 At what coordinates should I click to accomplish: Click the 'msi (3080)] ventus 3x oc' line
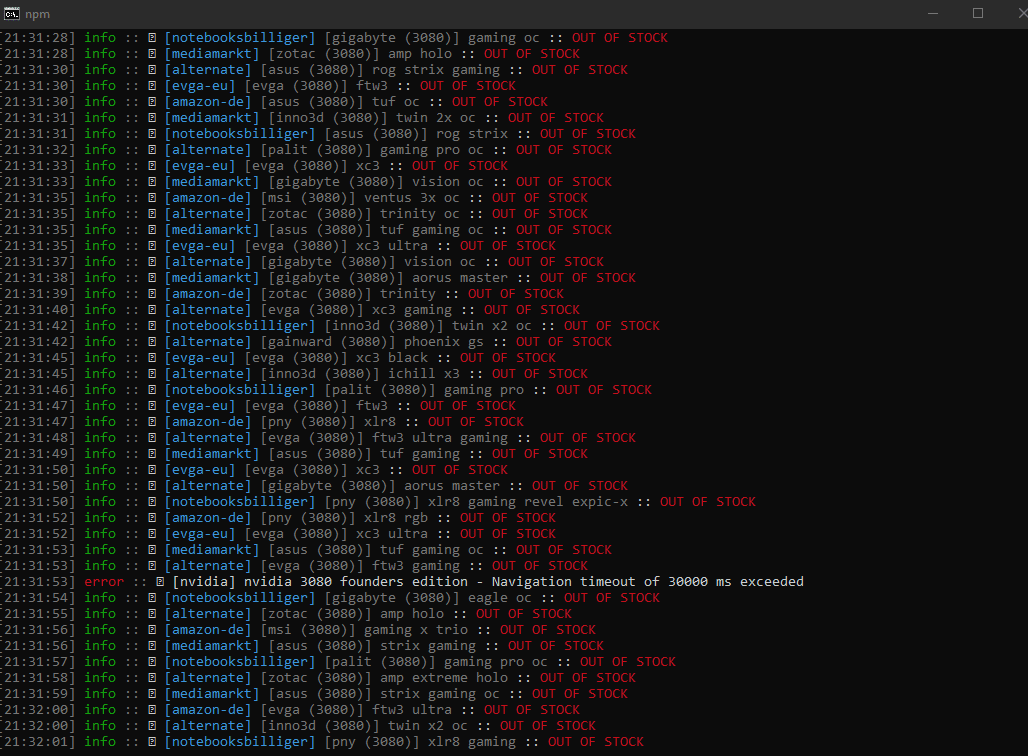tap(294, 198)
